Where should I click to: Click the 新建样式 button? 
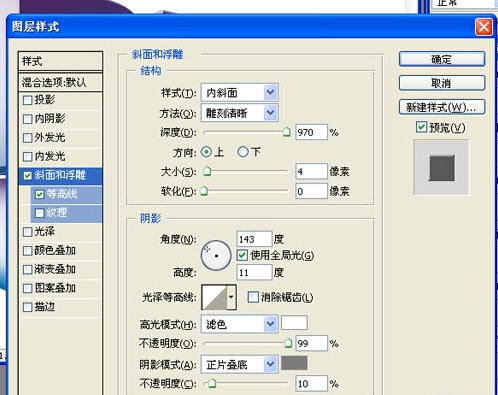[442, 107]
